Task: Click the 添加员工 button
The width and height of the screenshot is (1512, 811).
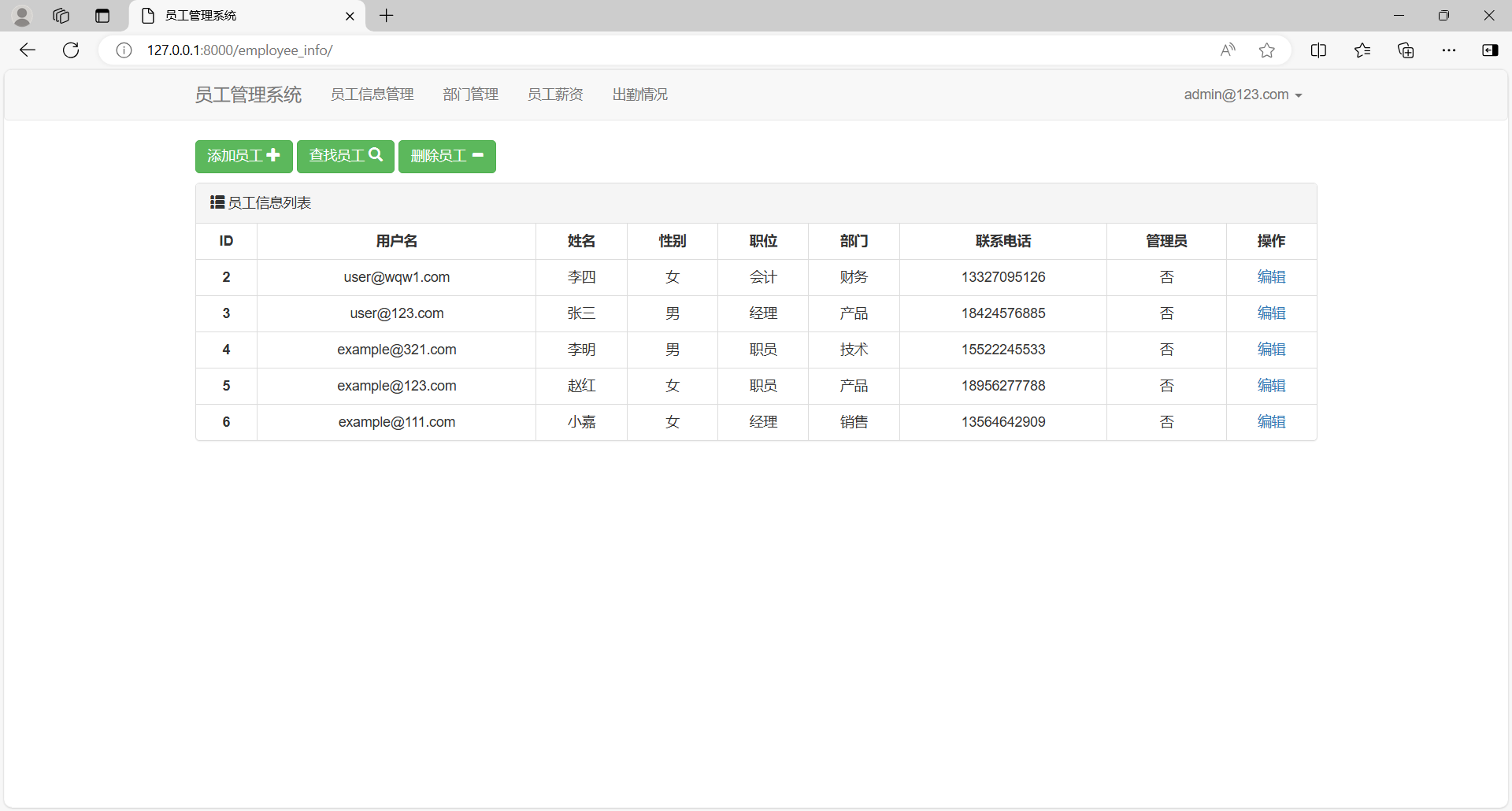Action: (x=244, y=157)
